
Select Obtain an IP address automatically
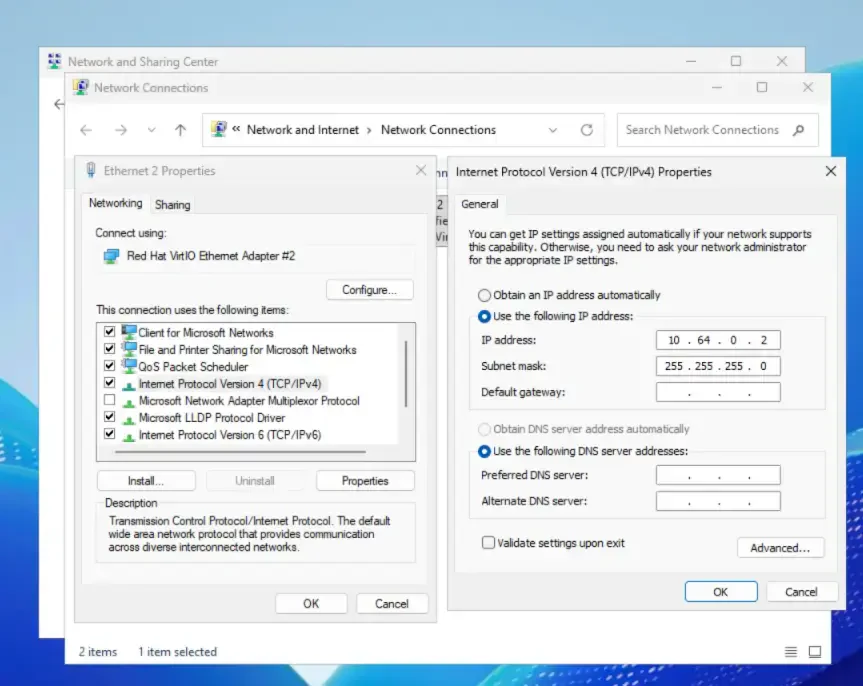pos(485,295)
